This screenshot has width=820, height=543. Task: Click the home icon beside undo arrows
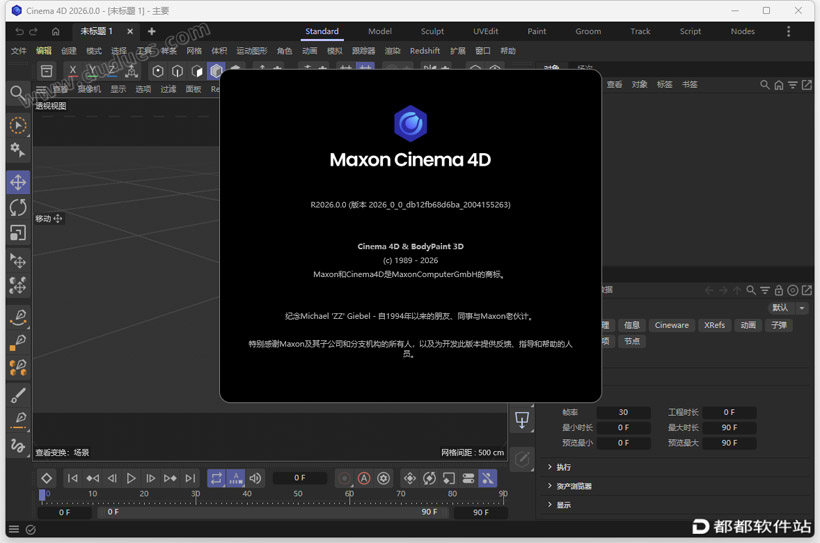(x=55, y=31)
